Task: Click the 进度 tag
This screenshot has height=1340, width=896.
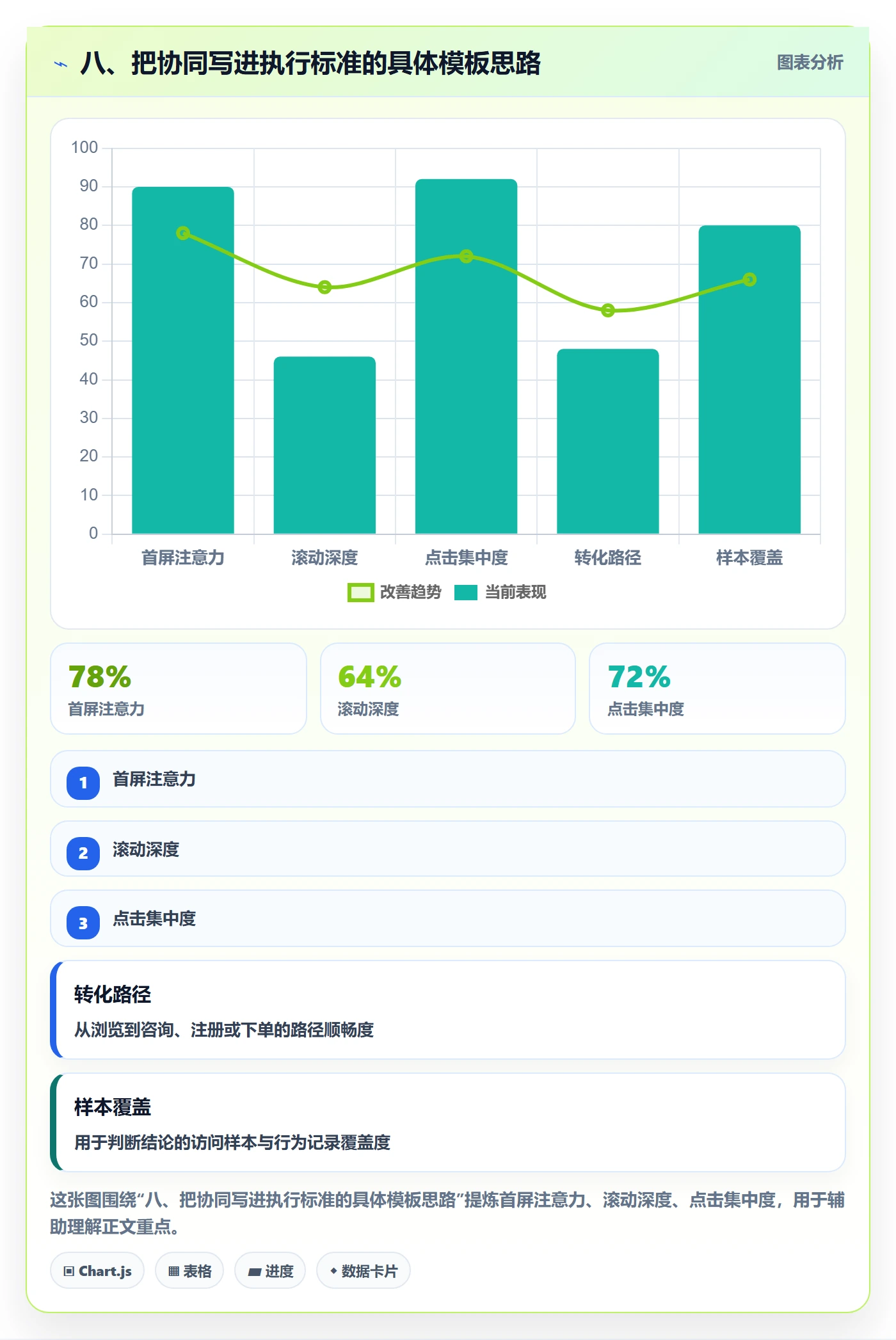Action: tap(270, 1271)
